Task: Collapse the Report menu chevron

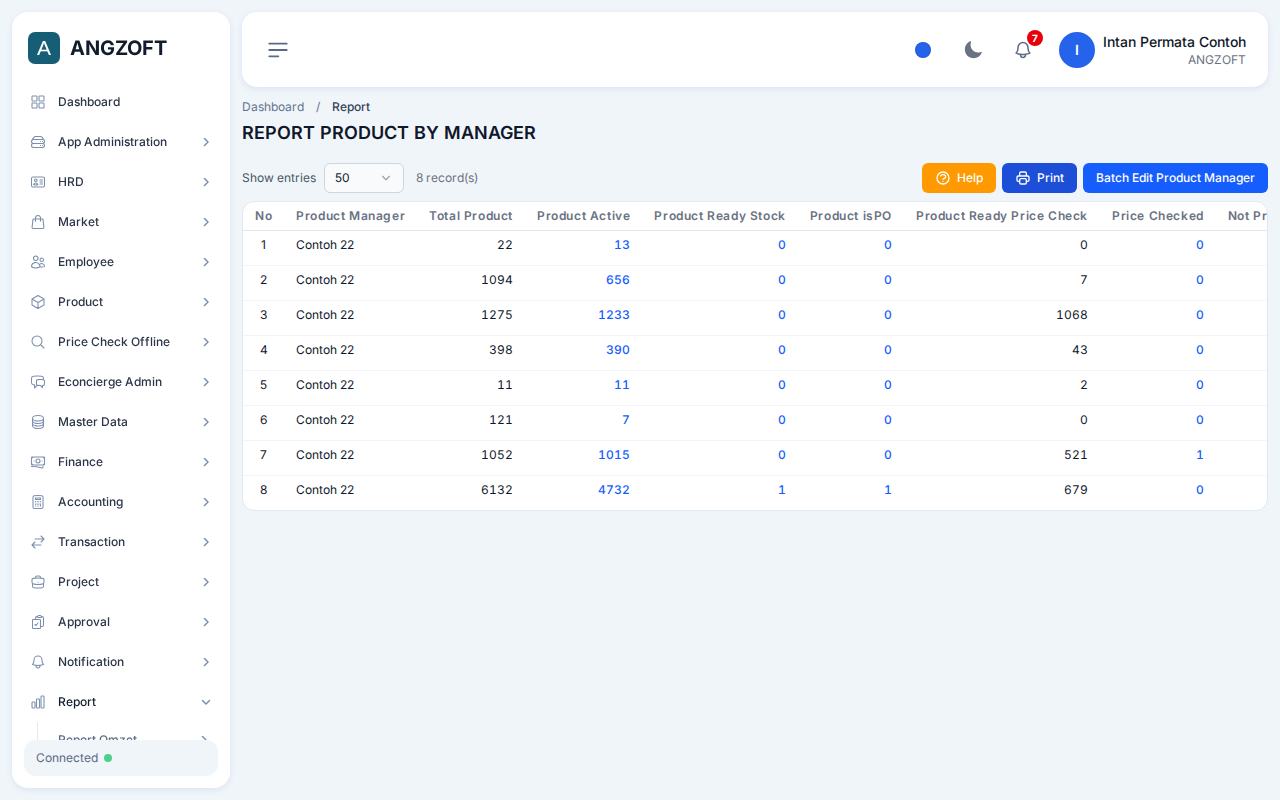Action: [x=206, y=702]
